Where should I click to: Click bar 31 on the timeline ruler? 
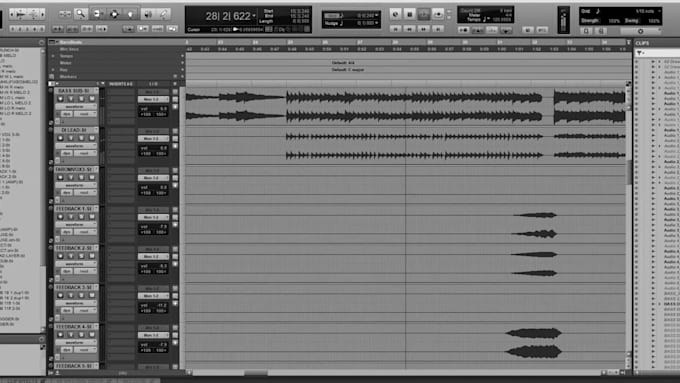point(500,43)
